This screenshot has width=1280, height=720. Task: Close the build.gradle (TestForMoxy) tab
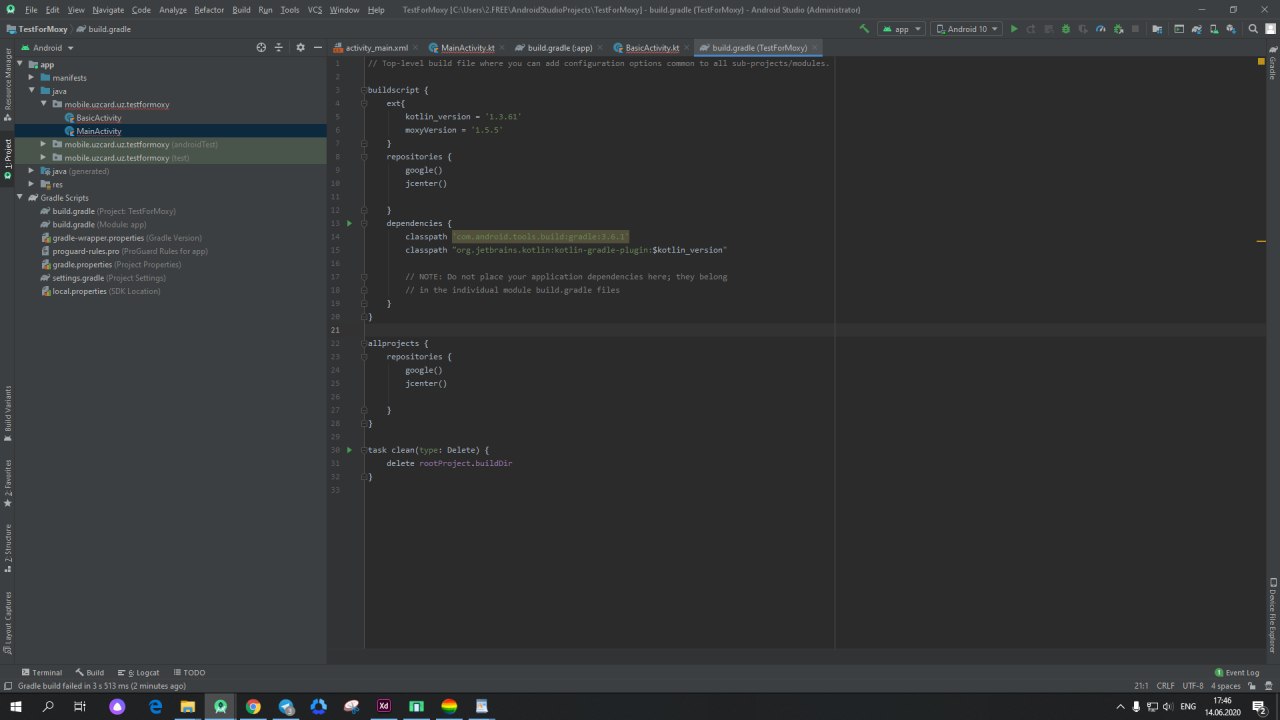pos(816,48)
